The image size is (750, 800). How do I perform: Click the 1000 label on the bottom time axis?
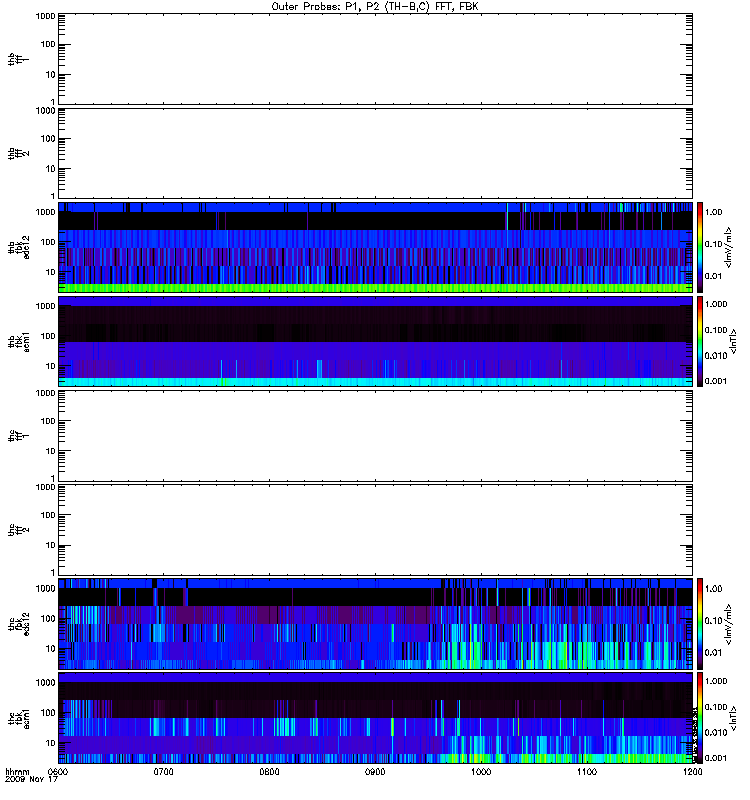coord(481,772)
